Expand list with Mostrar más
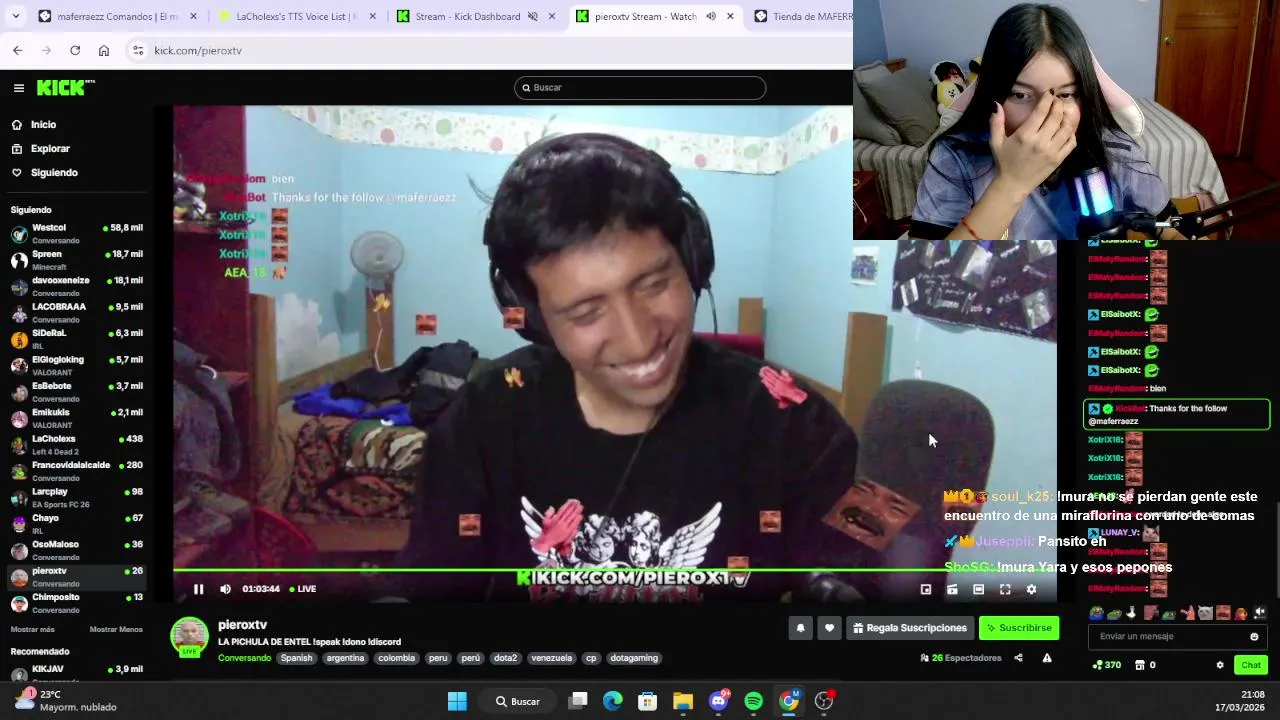 click(x=32, y=630)
